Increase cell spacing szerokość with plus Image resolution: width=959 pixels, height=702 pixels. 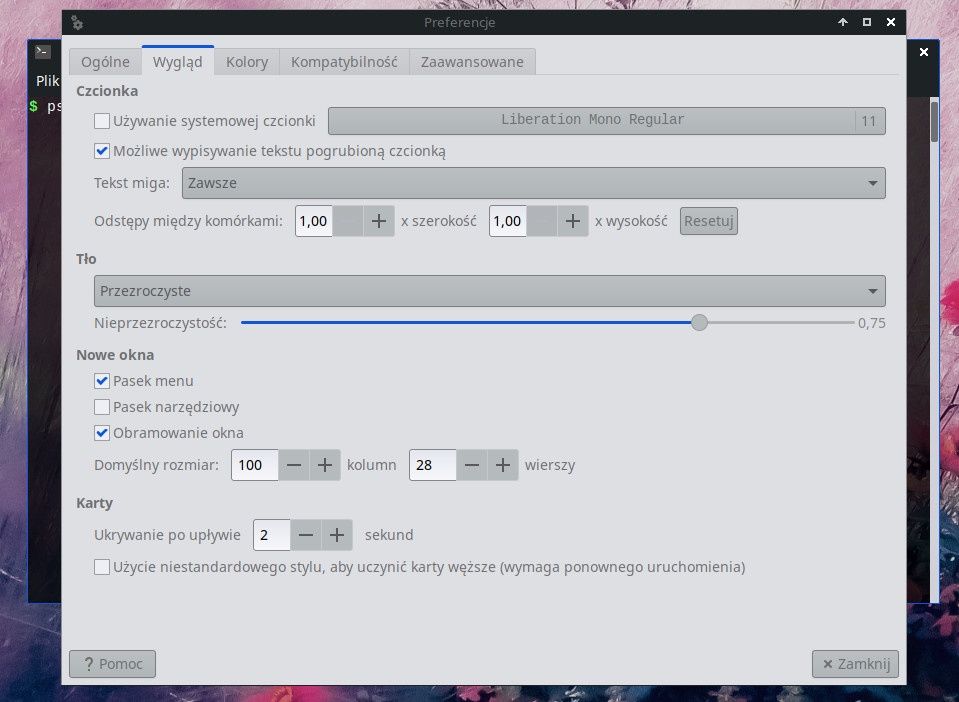379,221
